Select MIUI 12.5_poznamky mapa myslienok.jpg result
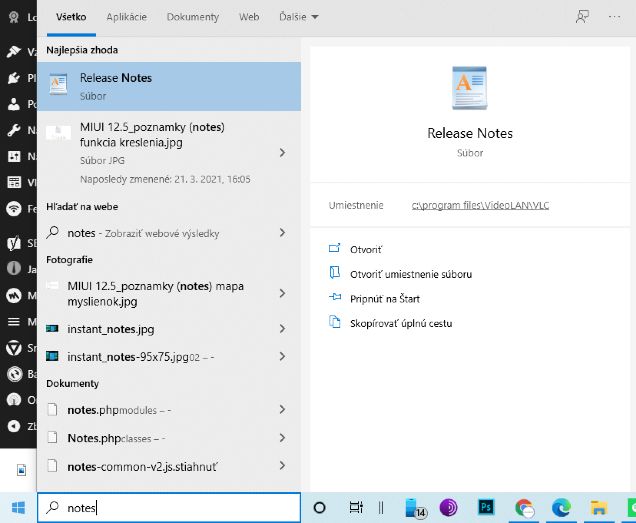Image resolution: width=636 pixels, height=523 pixels. [154, 293]
